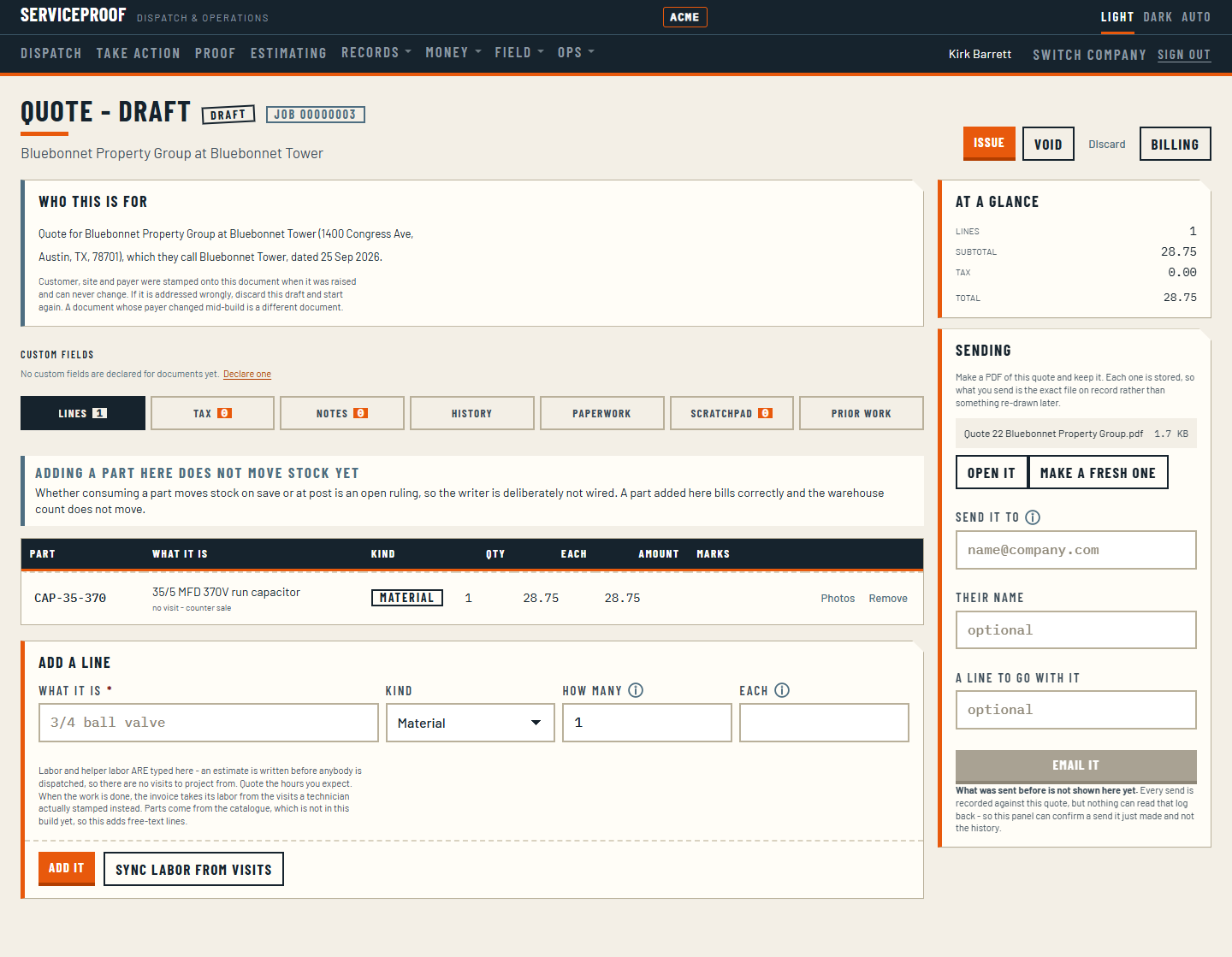
Task: Select the Lines tab
Action: [x=83, y=413]
